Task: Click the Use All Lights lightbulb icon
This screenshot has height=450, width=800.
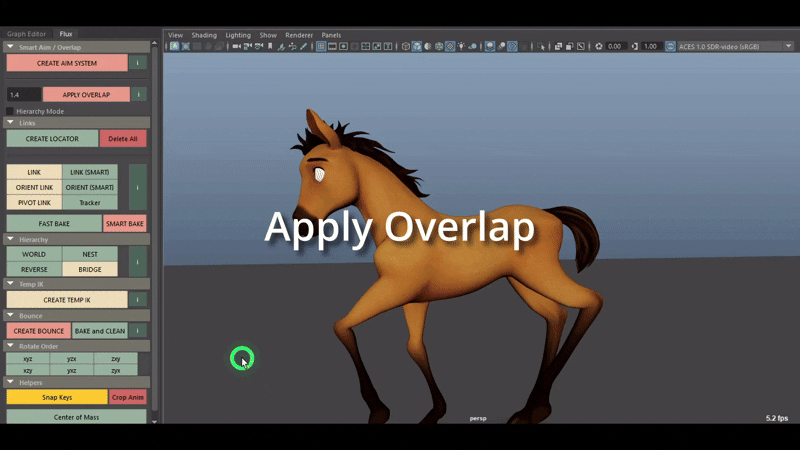Action: [461, 46]
